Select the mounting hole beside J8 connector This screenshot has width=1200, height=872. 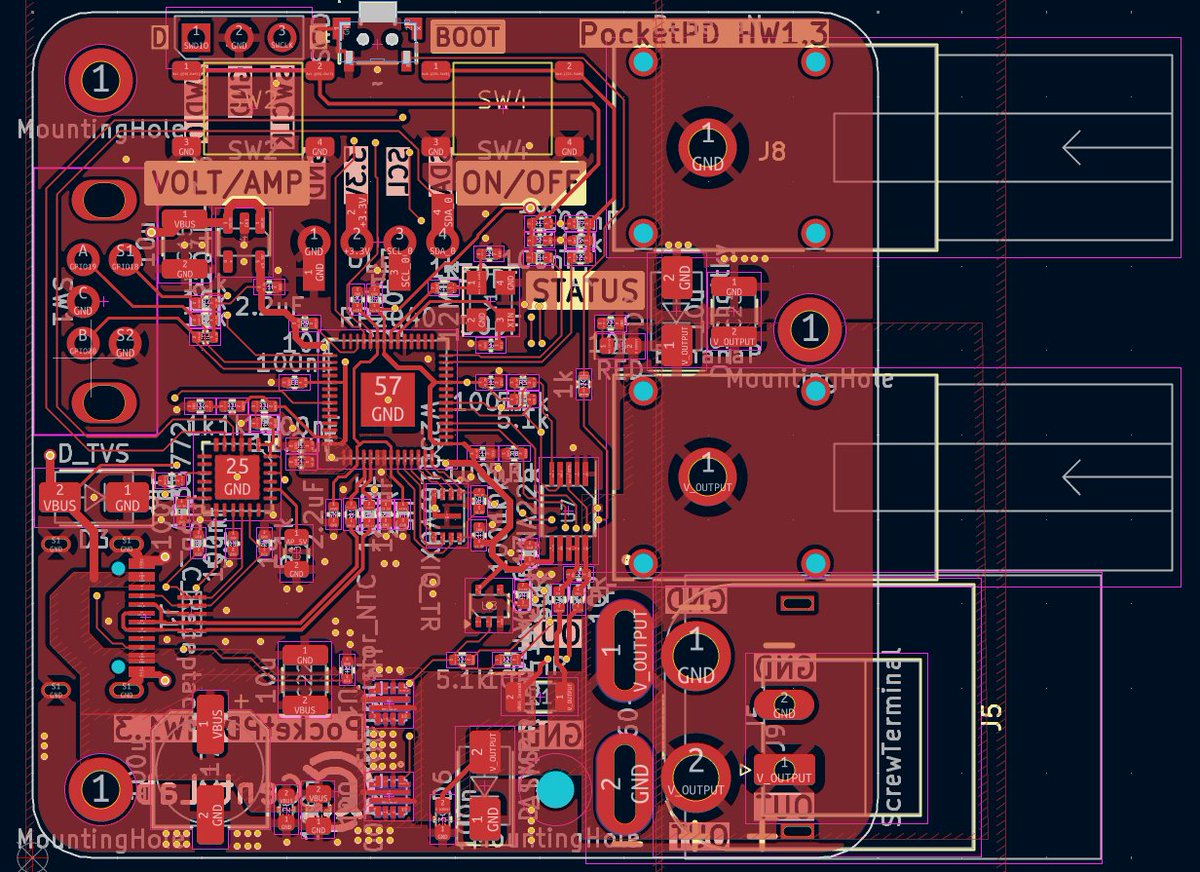pyautogui.click(x=810, y=329)
